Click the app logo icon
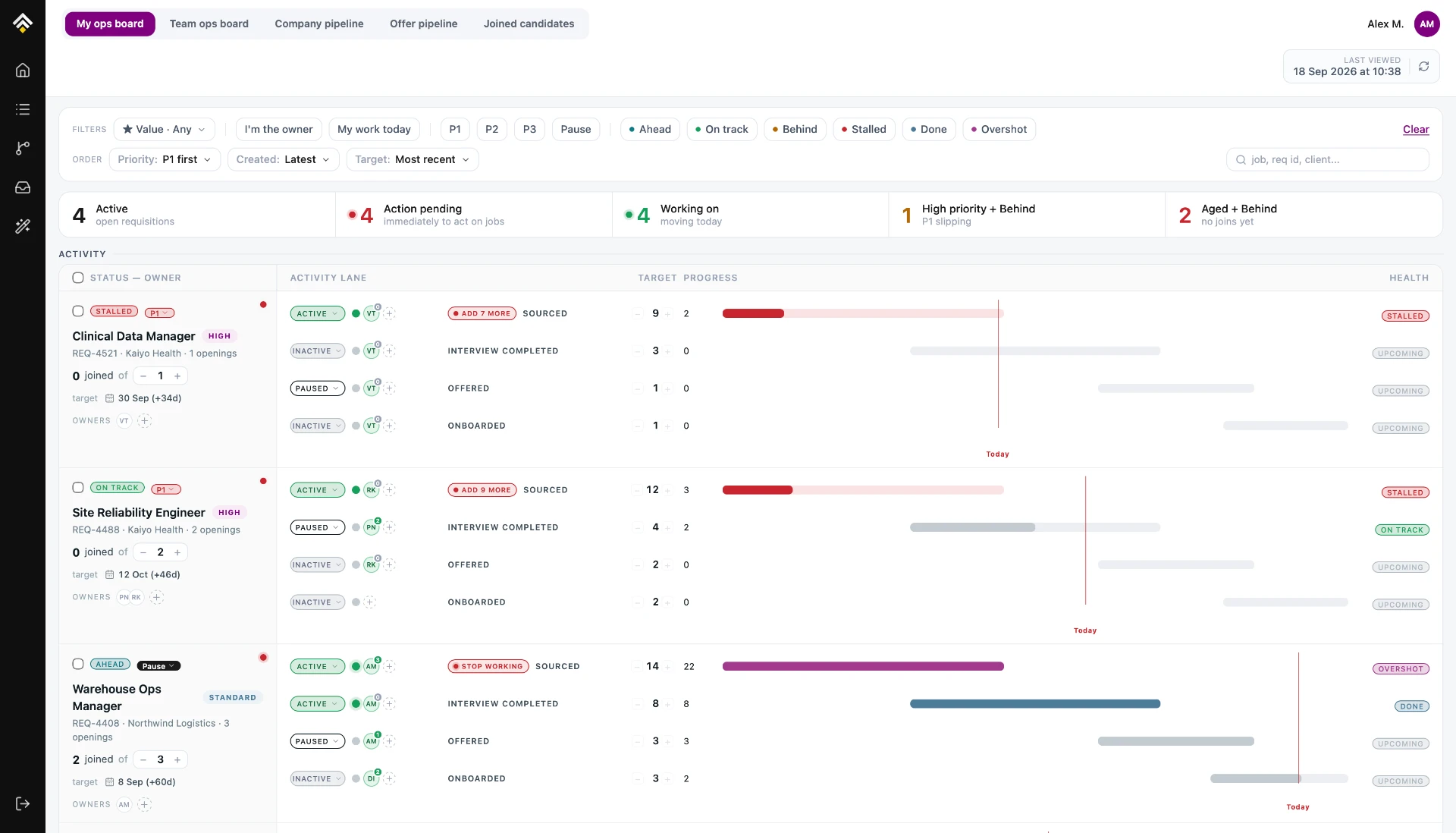The image size is (1456, 833). (23, 23)
